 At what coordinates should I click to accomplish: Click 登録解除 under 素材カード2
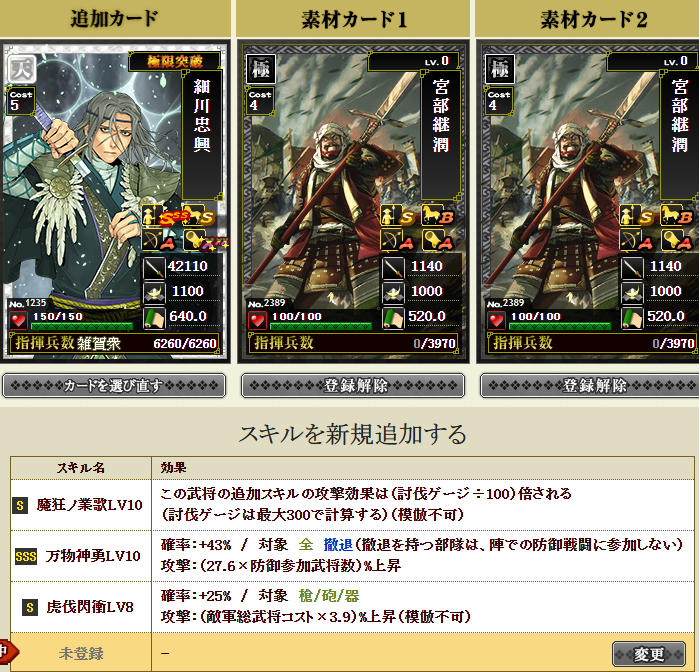(590, 386)
